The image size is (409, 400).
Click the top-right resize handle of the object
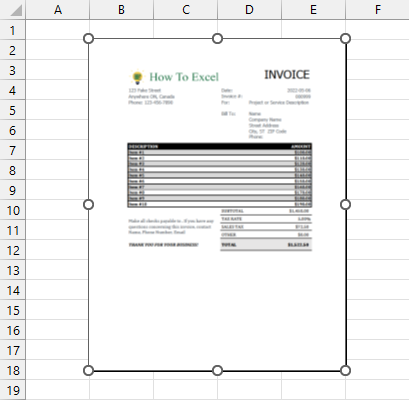pyautogui.click(x=346, y=39)
